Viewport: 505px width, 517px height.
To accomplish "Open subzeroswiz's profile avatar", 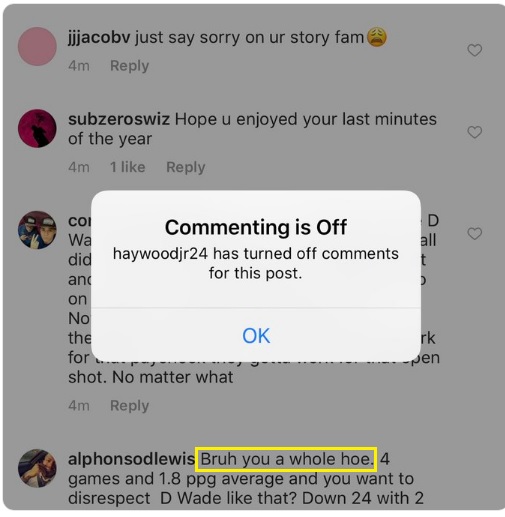I will (x=37, y=128).
